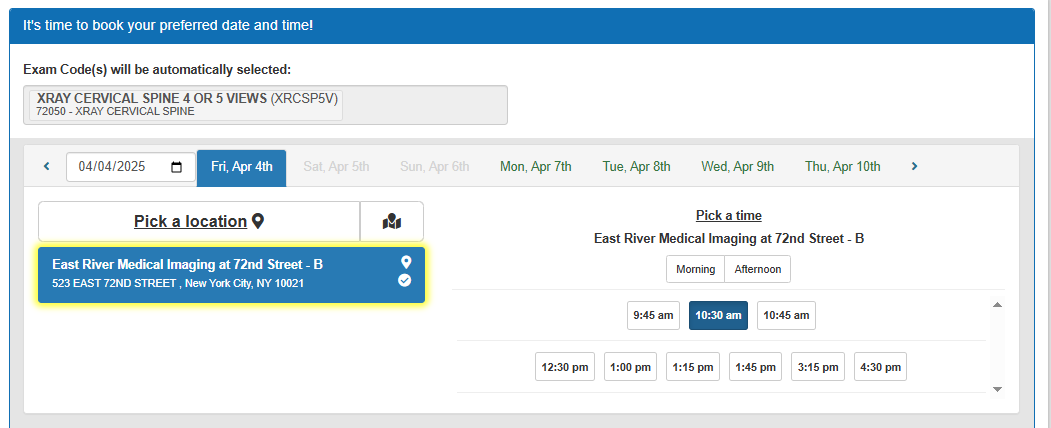Select the 9:45 am appointment slot
Image resolution: width=1051 pixels, height=428 pixels.
[x=654, y=315]
